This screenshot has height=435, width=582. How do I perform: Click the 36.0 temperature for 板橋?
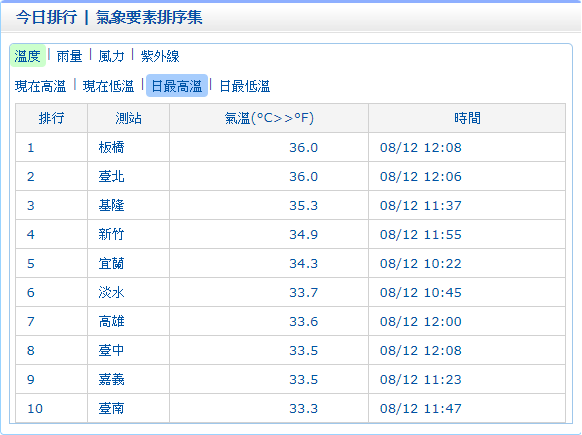[x=304, y=148]
